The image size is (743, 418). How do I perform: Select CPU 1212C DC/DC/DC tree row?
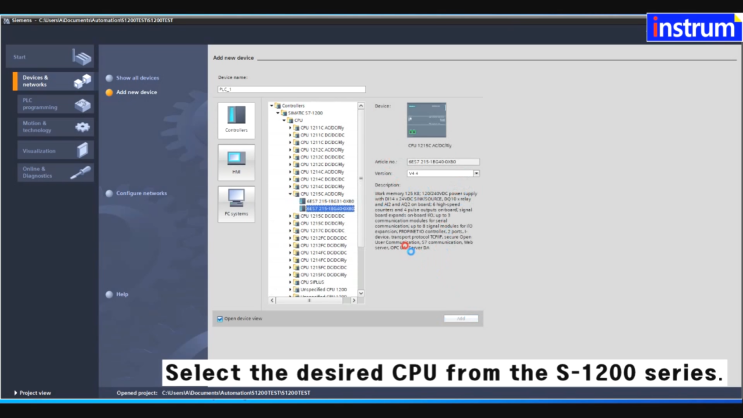(x=322, y=157)
